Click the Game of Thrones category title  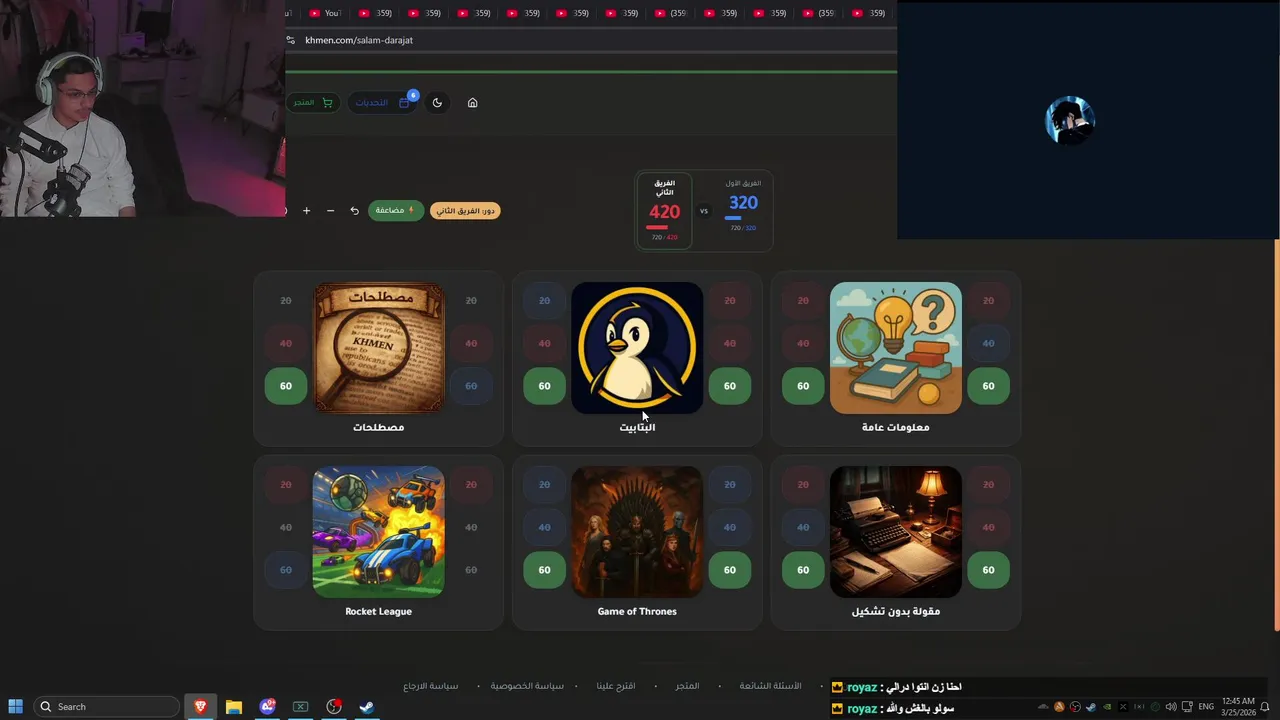[637, 611]
